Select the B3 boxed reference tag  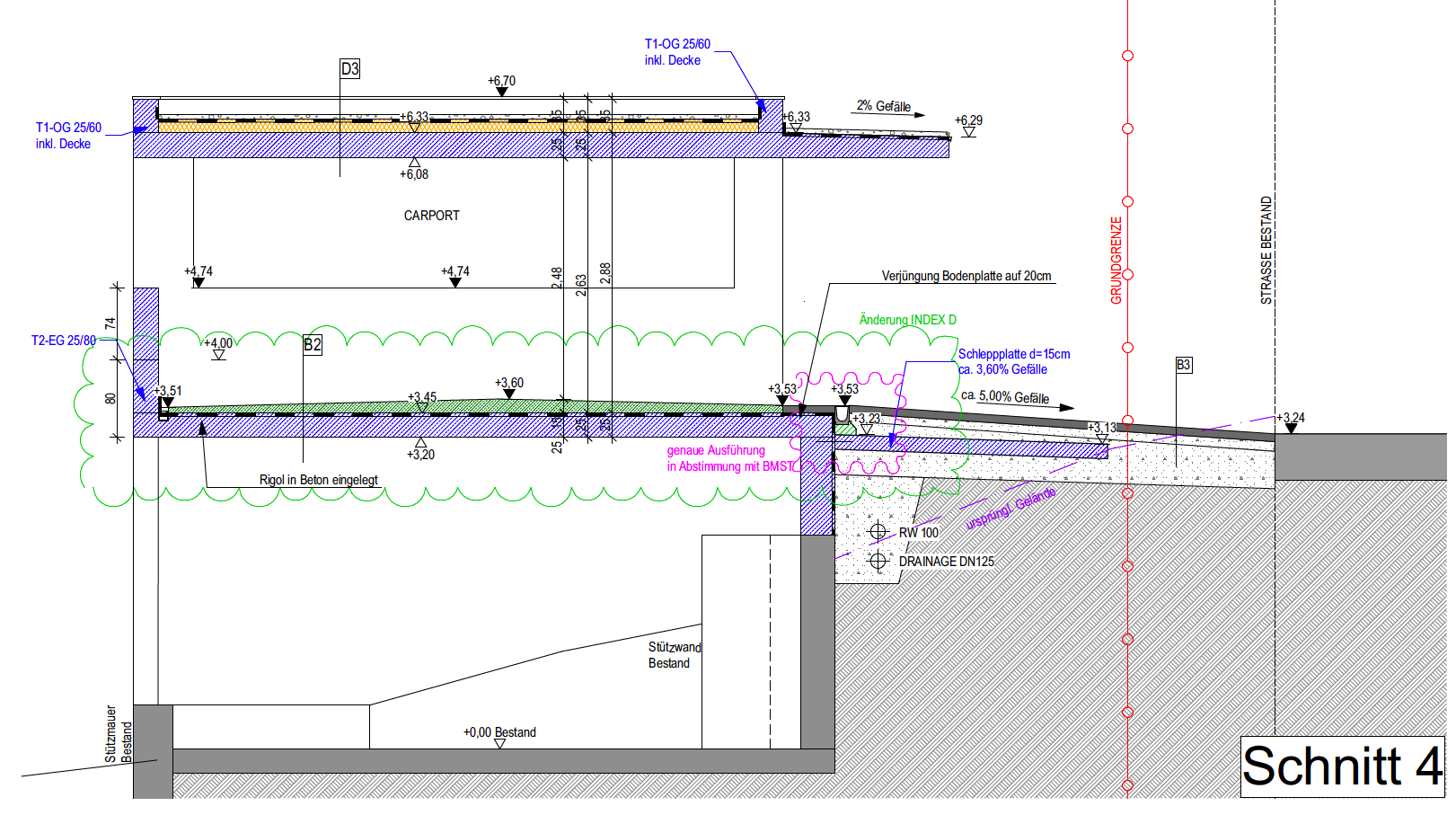pyautogui.click(x=1184, y=365)
